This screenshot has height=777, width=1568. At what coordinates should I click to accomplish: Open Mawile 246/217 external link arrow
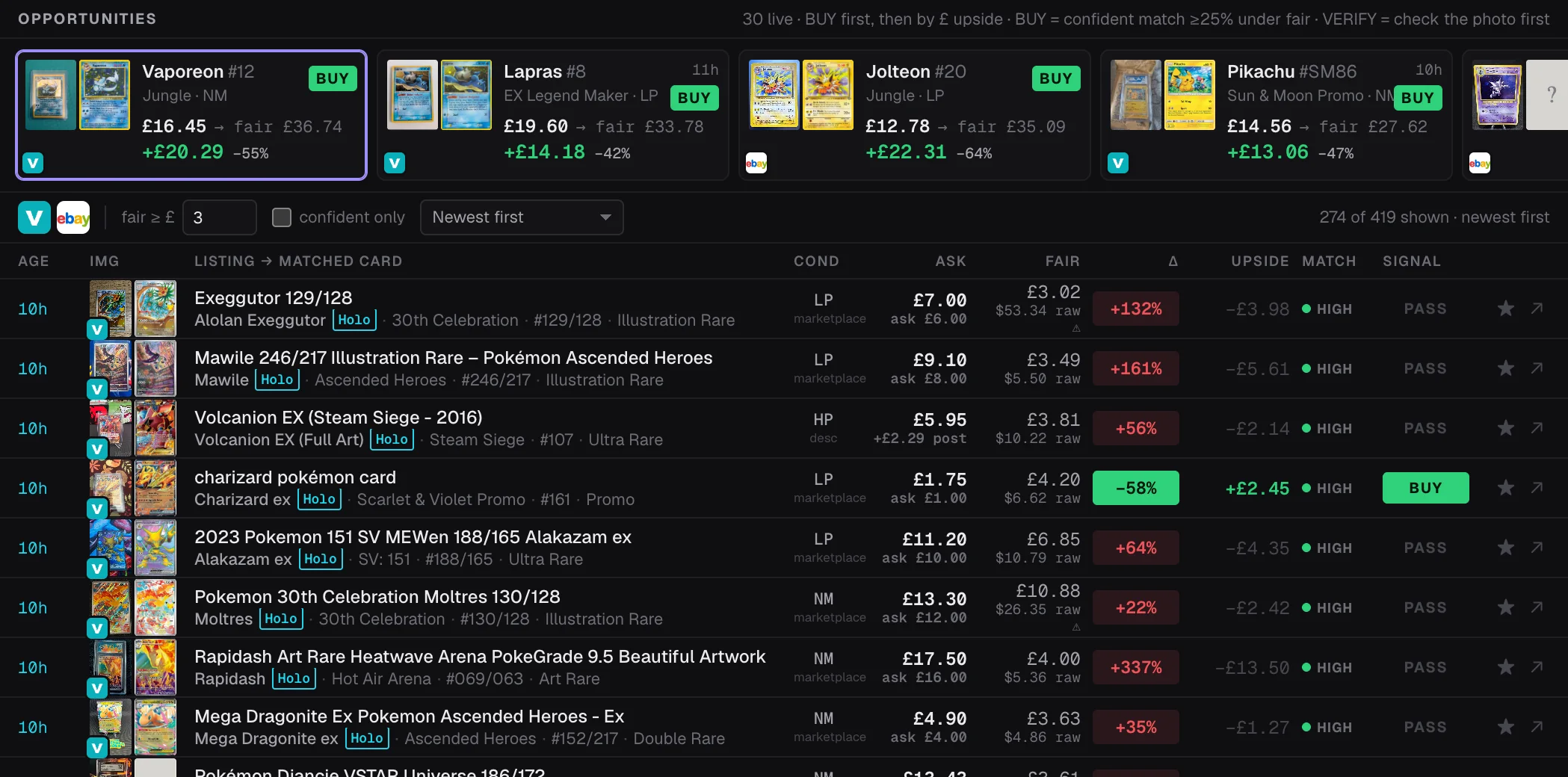1537,368
